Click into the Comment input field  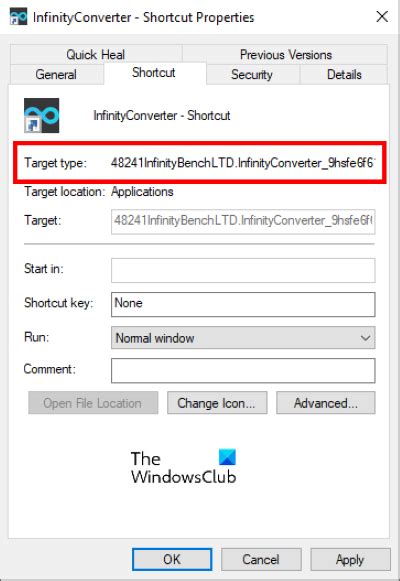[x=243, y=371]
